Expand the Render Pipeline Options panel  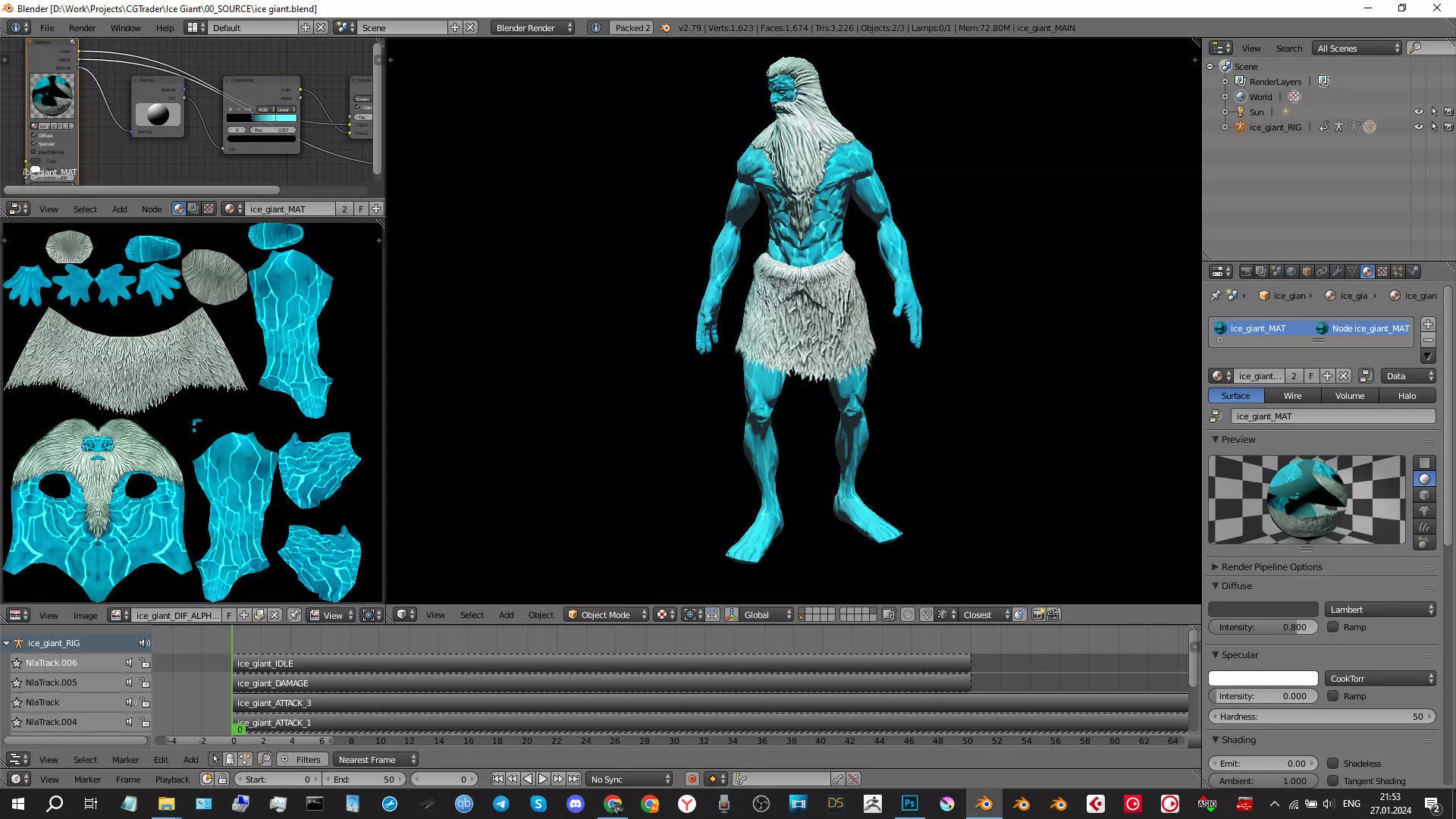(x=1271, y=567)
